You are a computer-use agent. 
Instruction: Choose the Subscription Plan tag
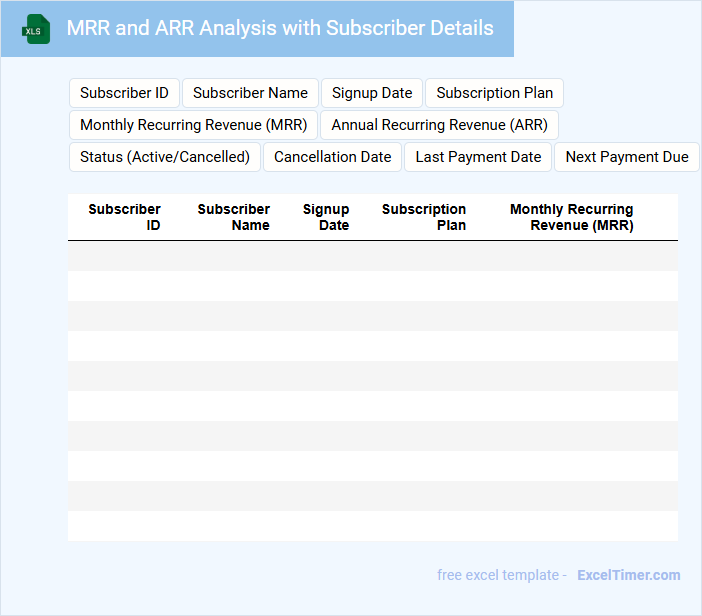coord(494,93)
